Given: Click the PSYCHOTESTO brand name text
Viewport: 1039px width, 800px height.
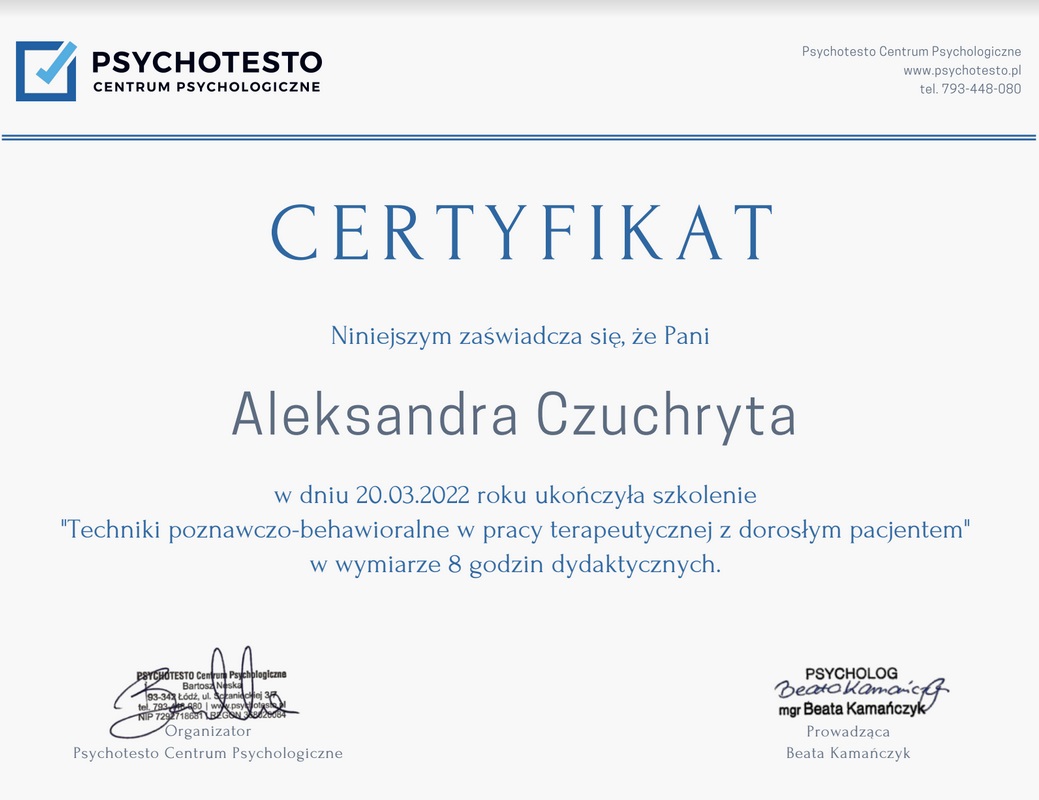Looking at the screenshot, I should click(207, 62).
